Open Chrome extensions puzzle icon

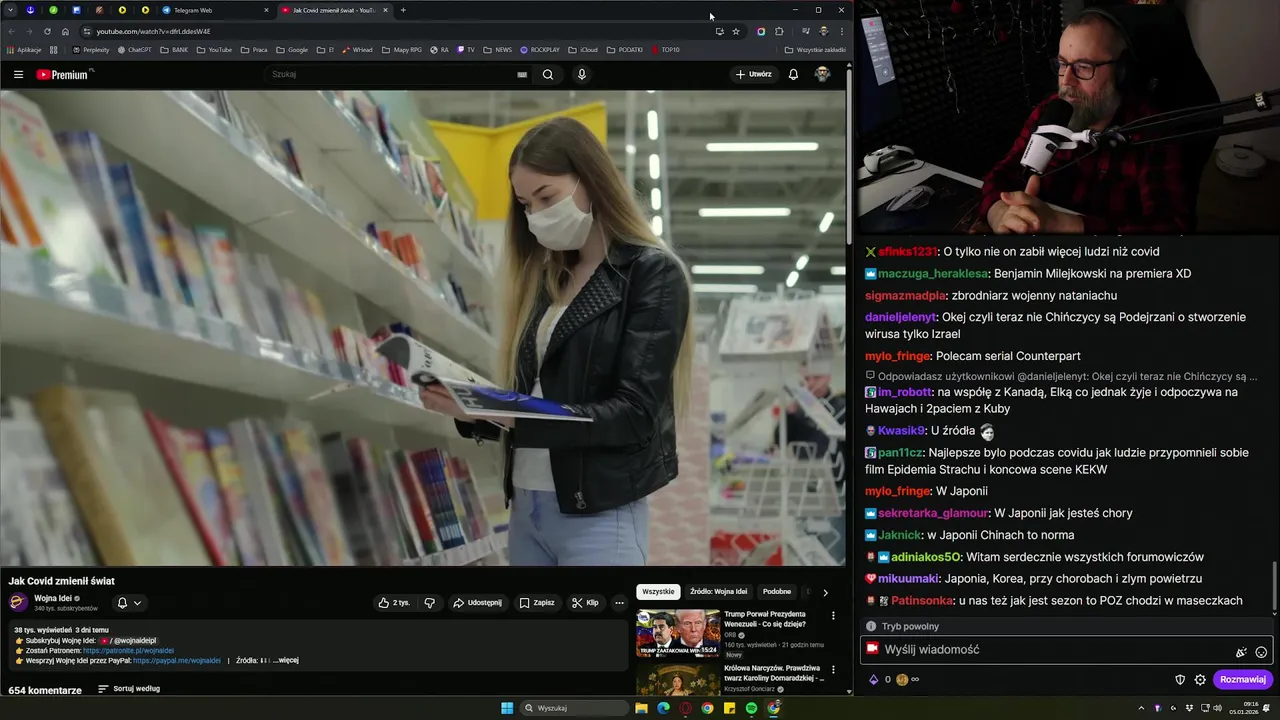pyautogui.click(x=779, y=31)
